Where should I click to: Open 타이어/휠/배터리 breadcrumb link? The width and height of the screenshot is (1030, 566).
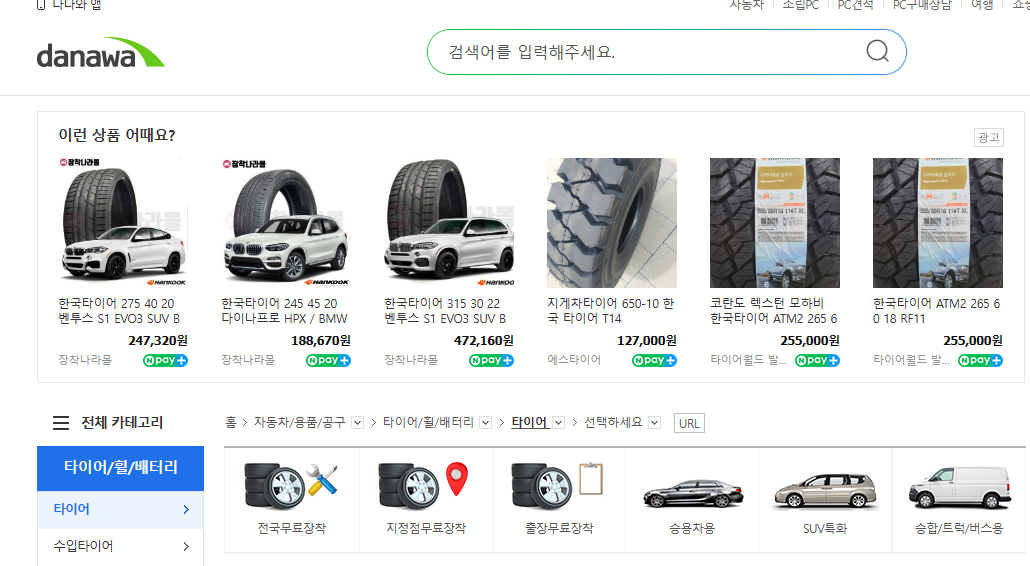tap(428, 422)
